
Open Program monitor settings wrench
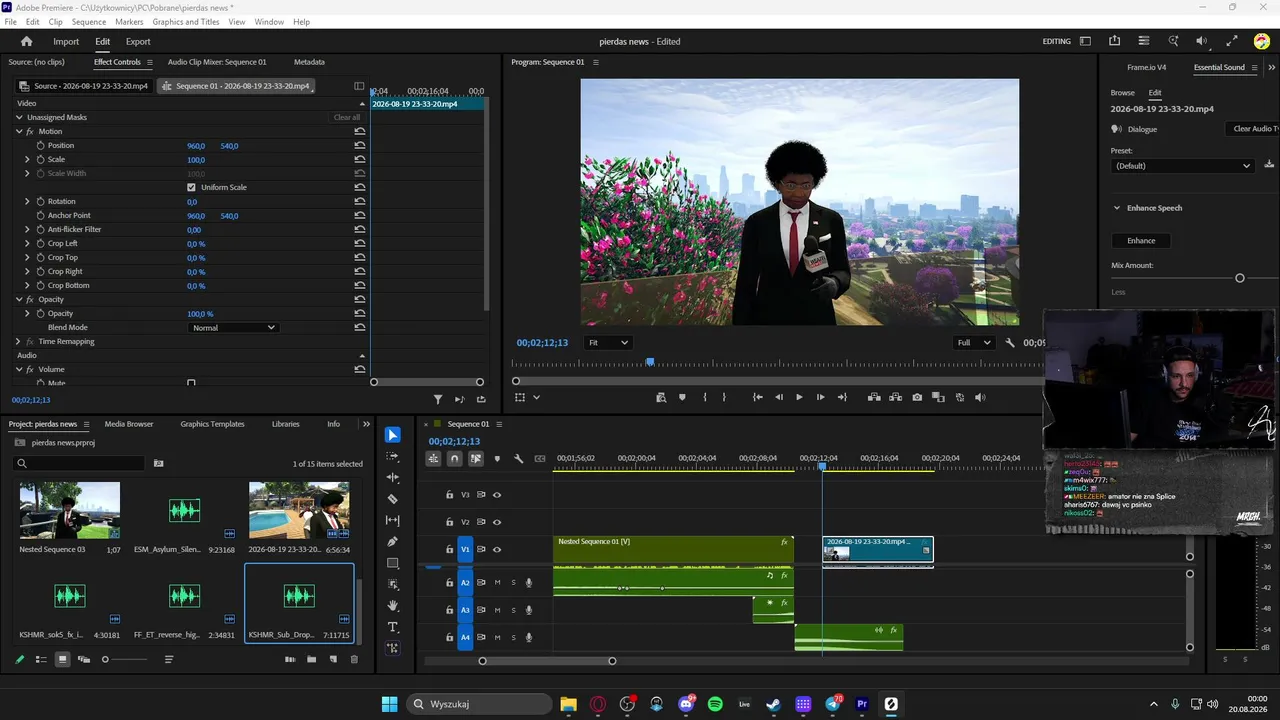[1010, 343]
